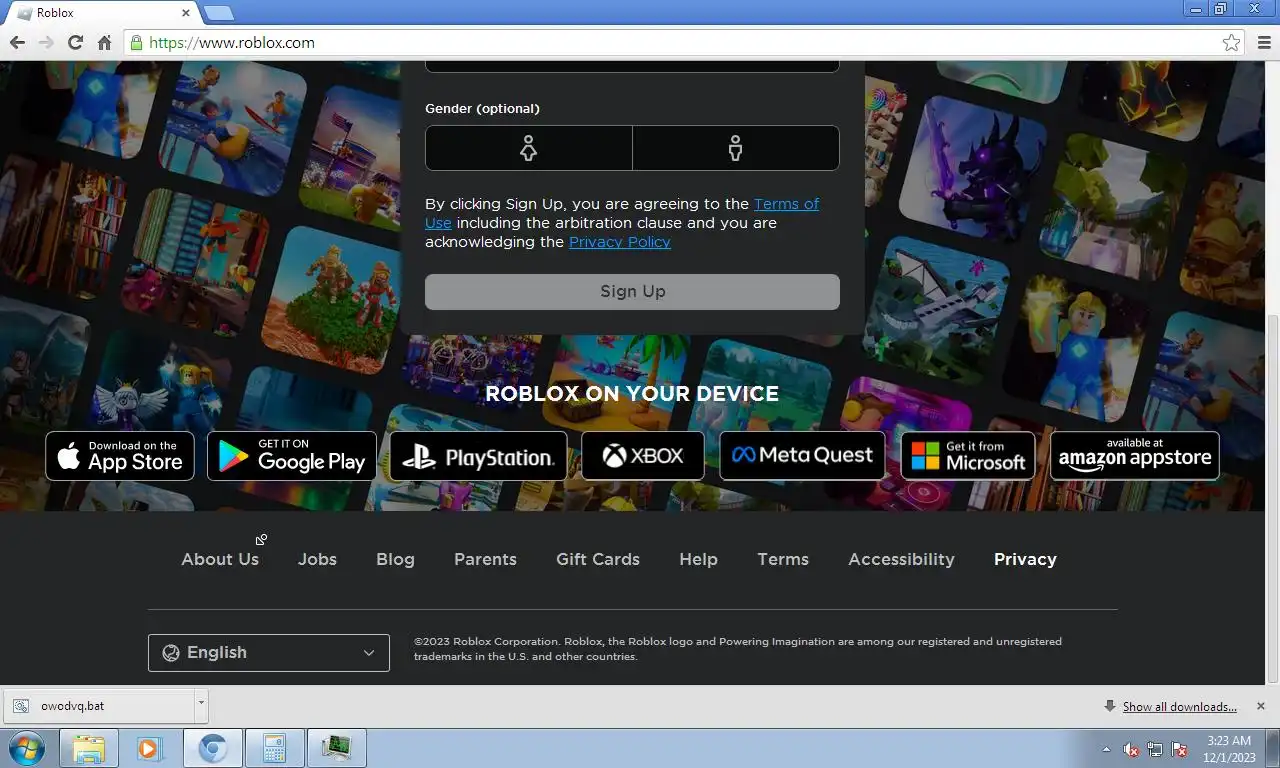Screen dimensions: 1280x768
Task: Open the About Us footer link
Action: pyautogui.click(x=220, y=559)
